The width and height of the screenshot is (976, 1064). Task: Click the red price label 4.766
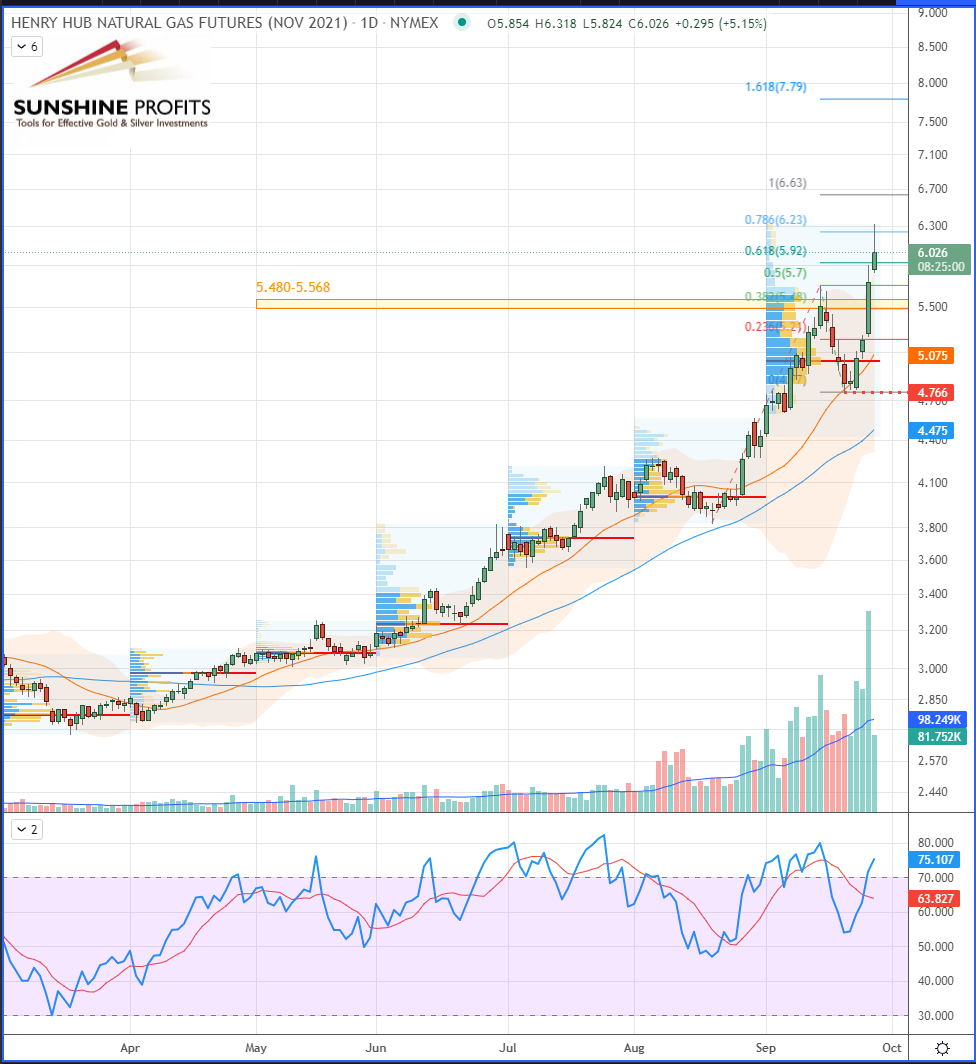[x=932, y=393]
